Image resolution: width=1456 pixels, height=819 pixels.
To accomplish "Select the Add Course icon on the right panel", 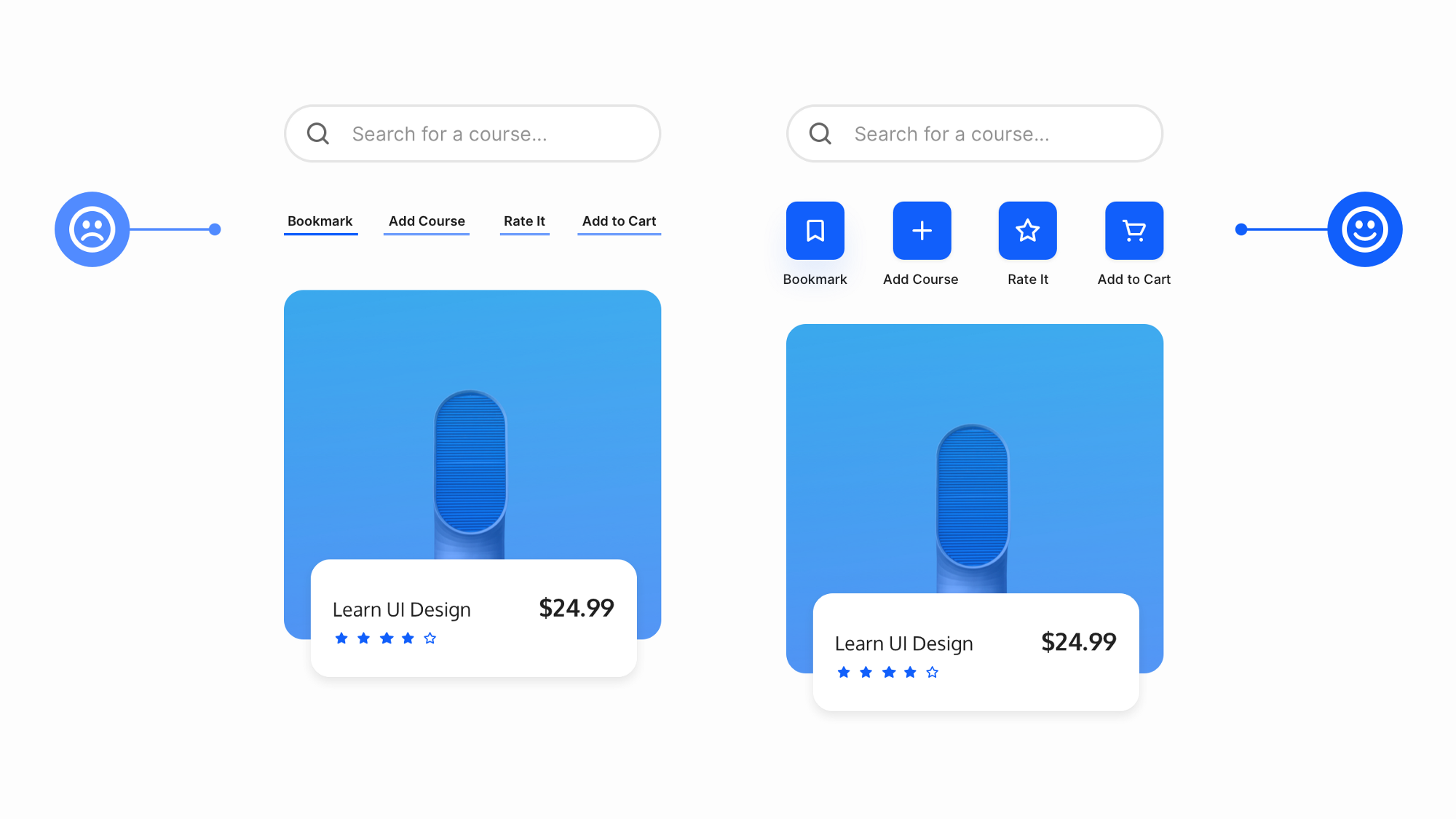I will (921, 229).
